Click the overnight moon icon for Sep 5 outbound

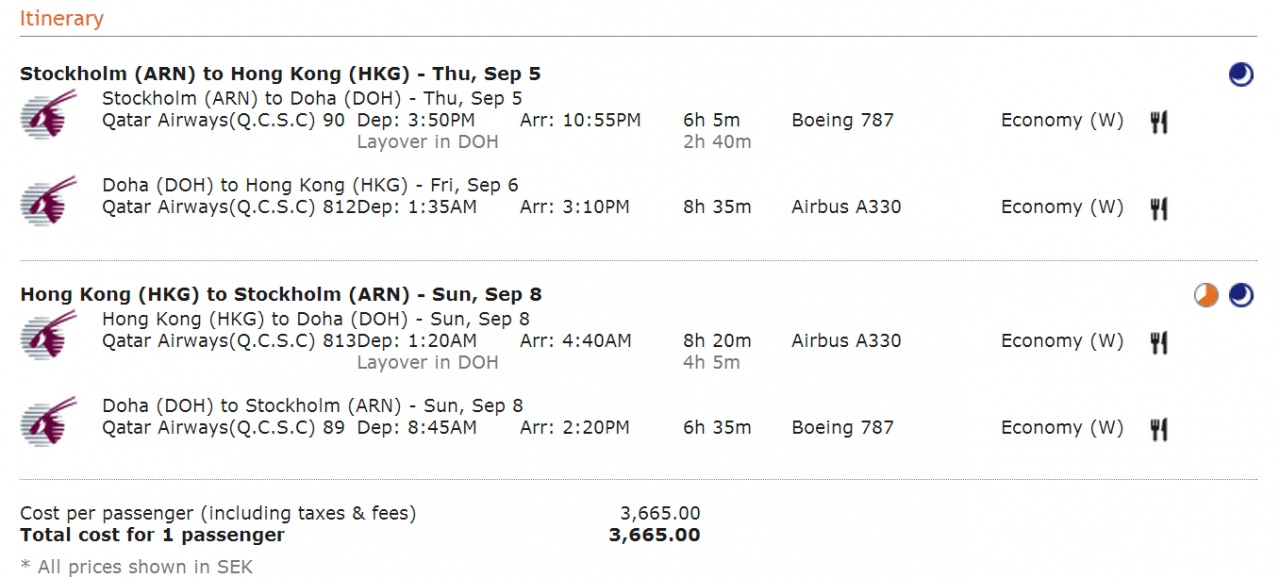[x=1241, y=75]
